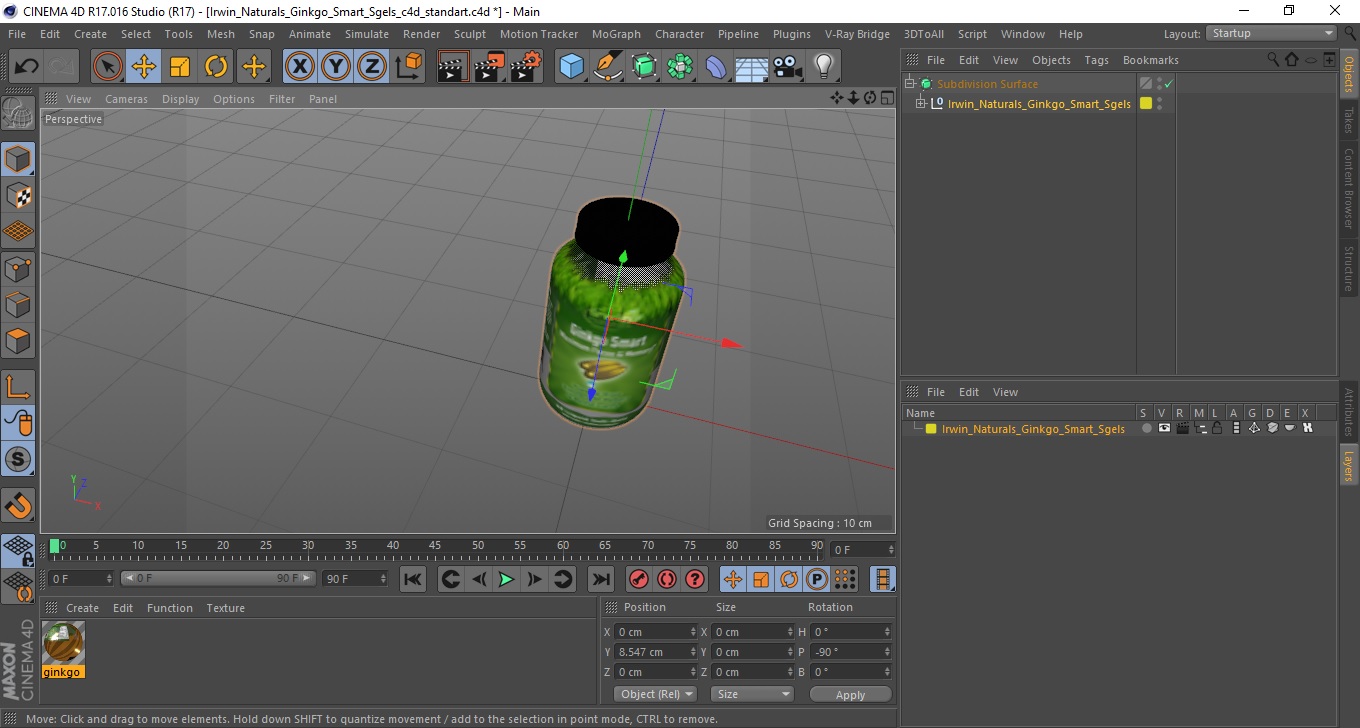Switch to the Content Browser tab
This screenshot has width=1360, height=728.
pyautogui.click(x=1348, y=188)
